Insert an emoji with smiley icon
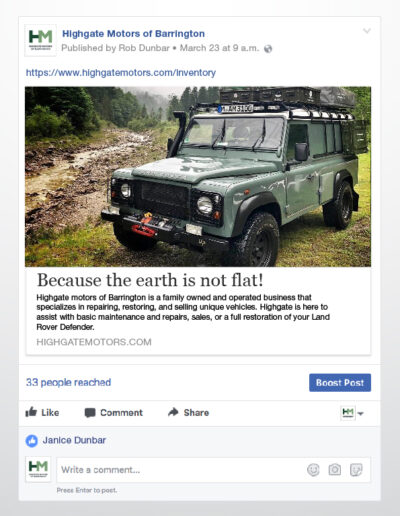 pos(313,470)
